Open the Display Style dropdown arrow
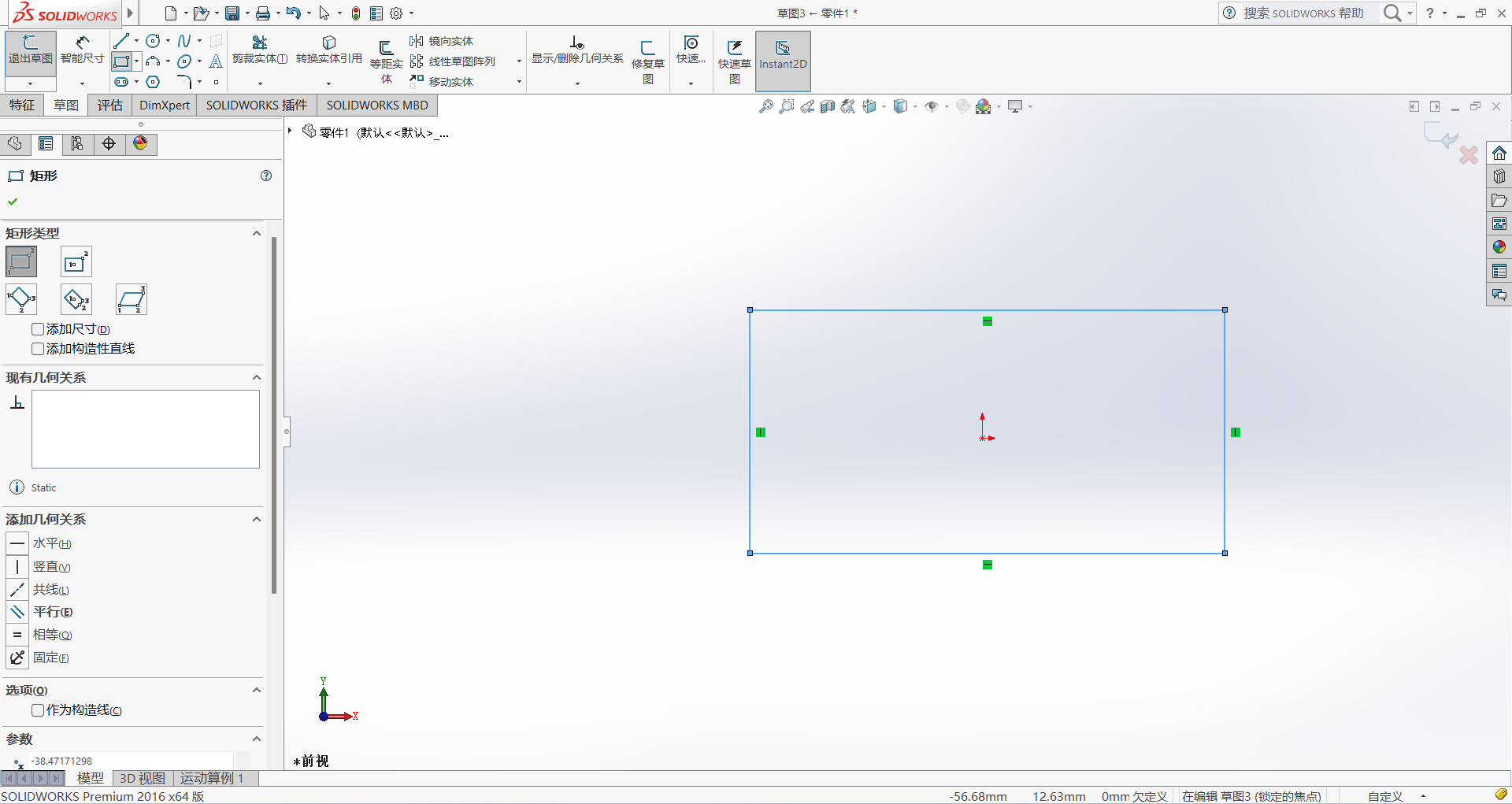The height and width of the screenshot is (804, 1512). pos(916,106)
